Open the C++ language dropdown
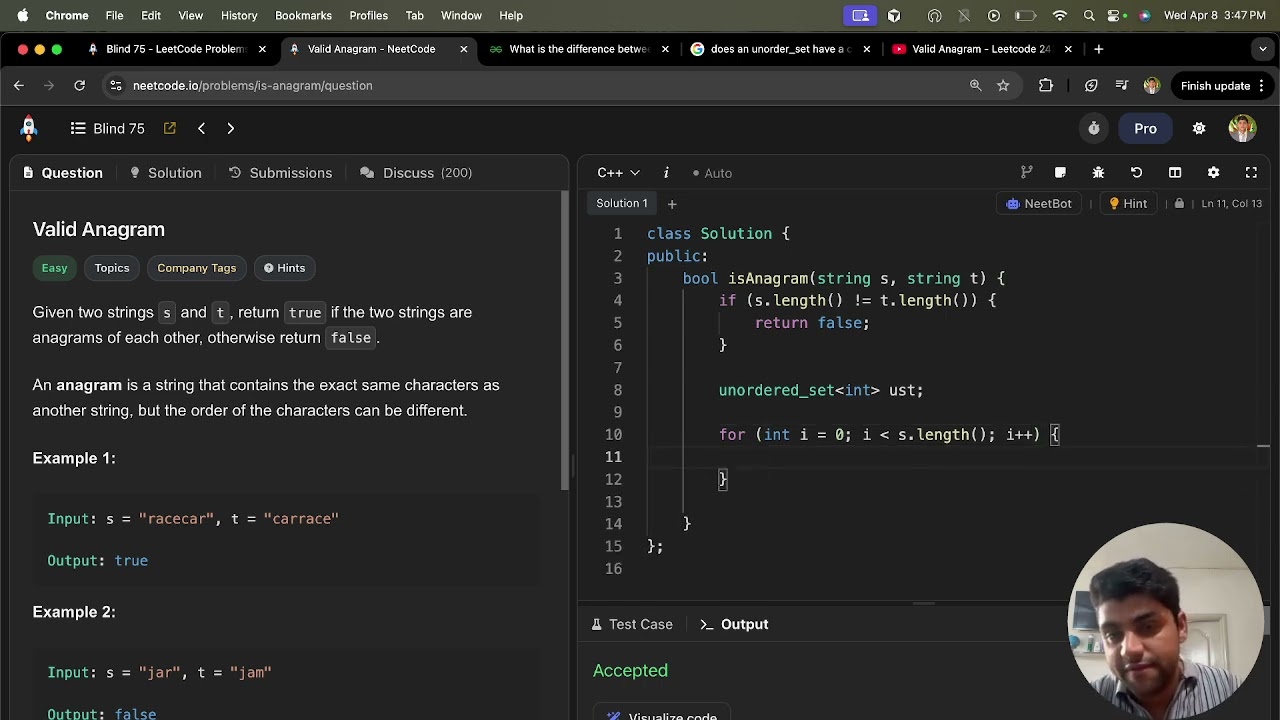This screenshot has height=720, width=1280. 618,173
